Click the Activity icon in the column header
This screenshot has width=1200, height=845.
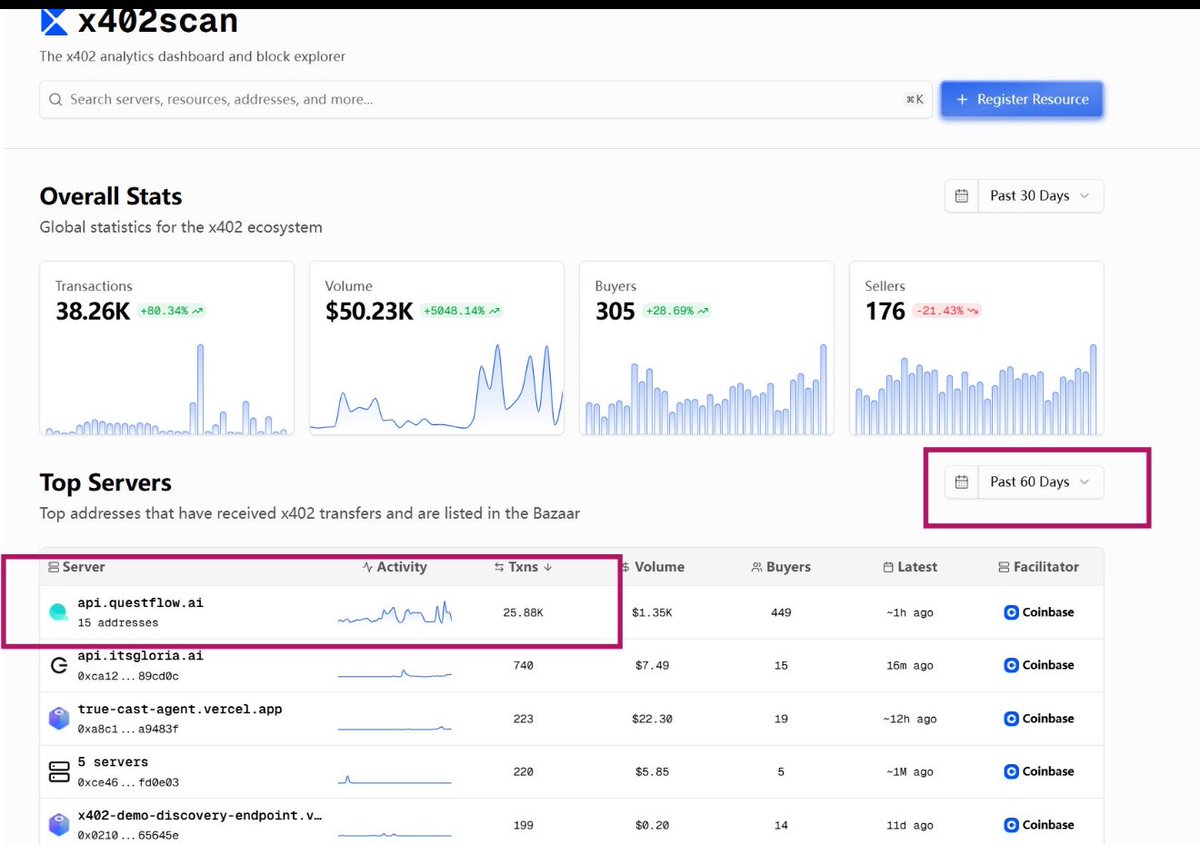[x=366, y=567]
